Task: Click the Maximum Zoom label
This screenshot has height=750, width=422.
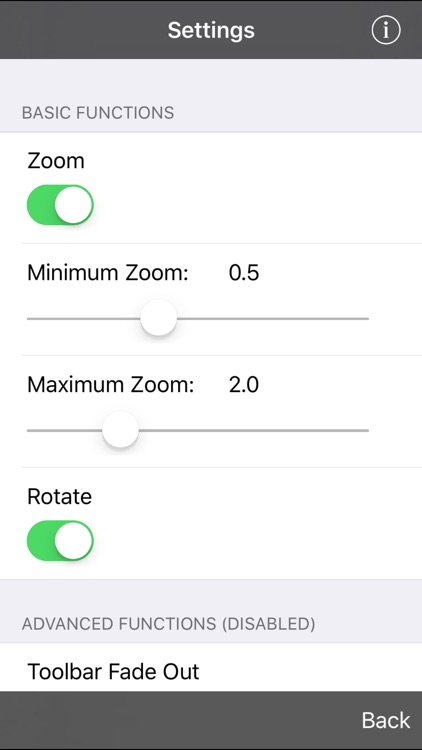Action: (x=111, y=385)
